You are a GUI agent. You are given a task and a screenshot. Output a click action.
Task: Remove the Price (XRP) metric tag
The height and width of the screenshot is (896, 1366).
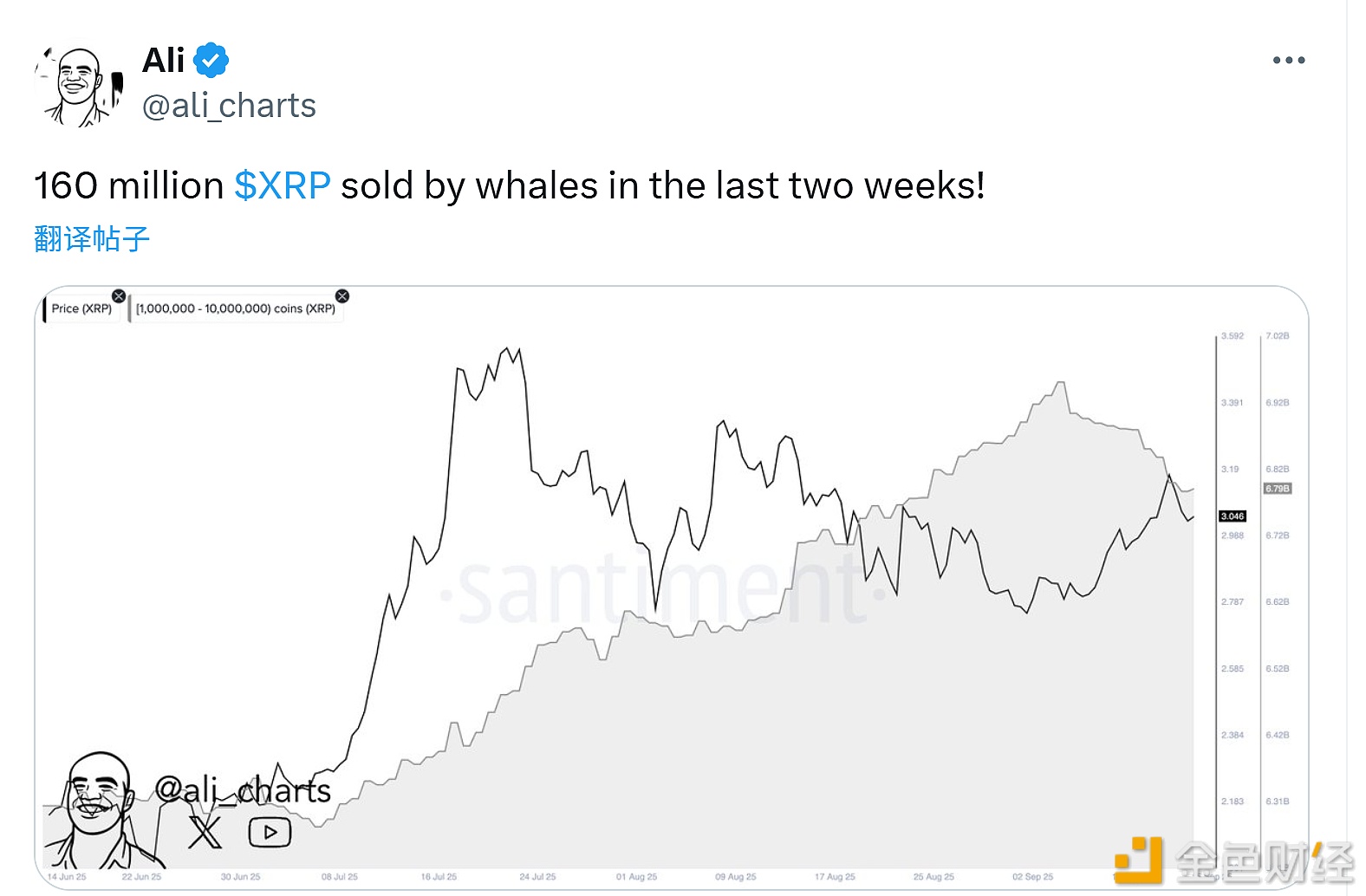pyautogui.click(x=119, y=296)
